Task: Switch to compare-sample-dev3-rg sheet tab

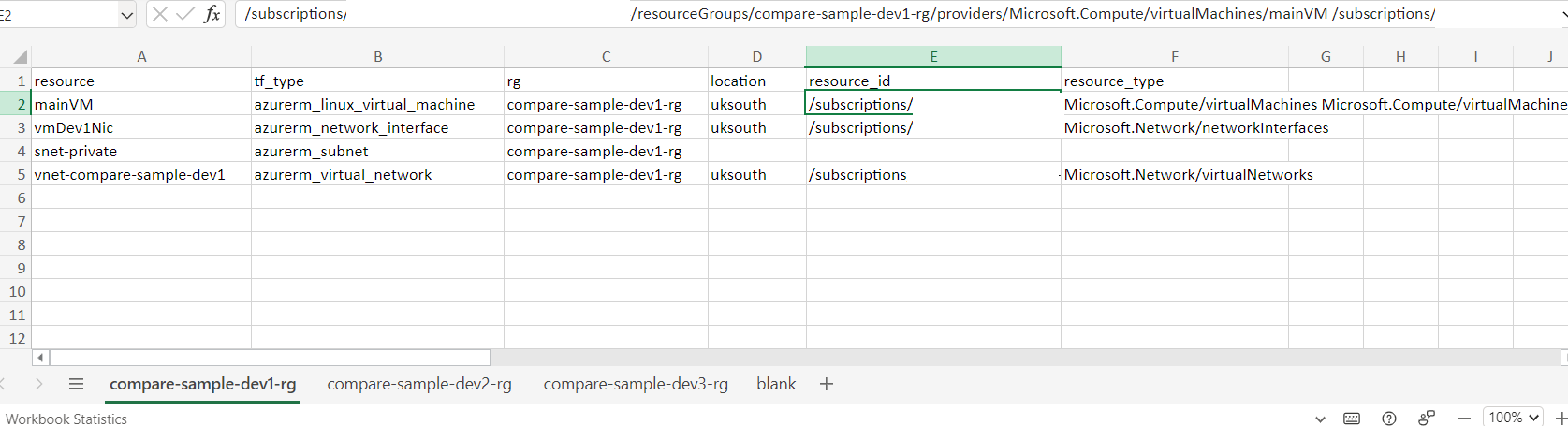Action: [x=636, y=384]
